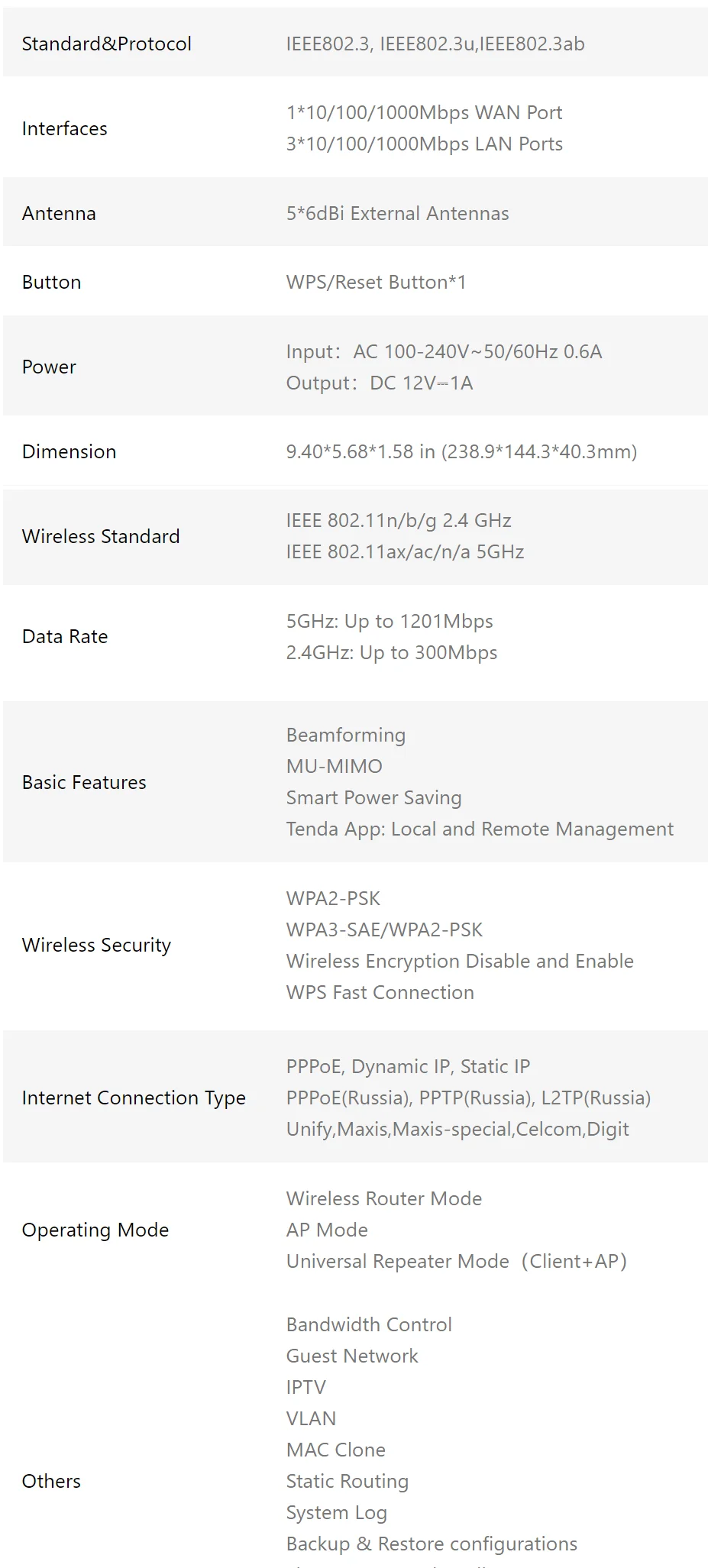Select the WPS/Reset Button*1 value
This screenshot has height=1568, width=708.
(376, 283)
